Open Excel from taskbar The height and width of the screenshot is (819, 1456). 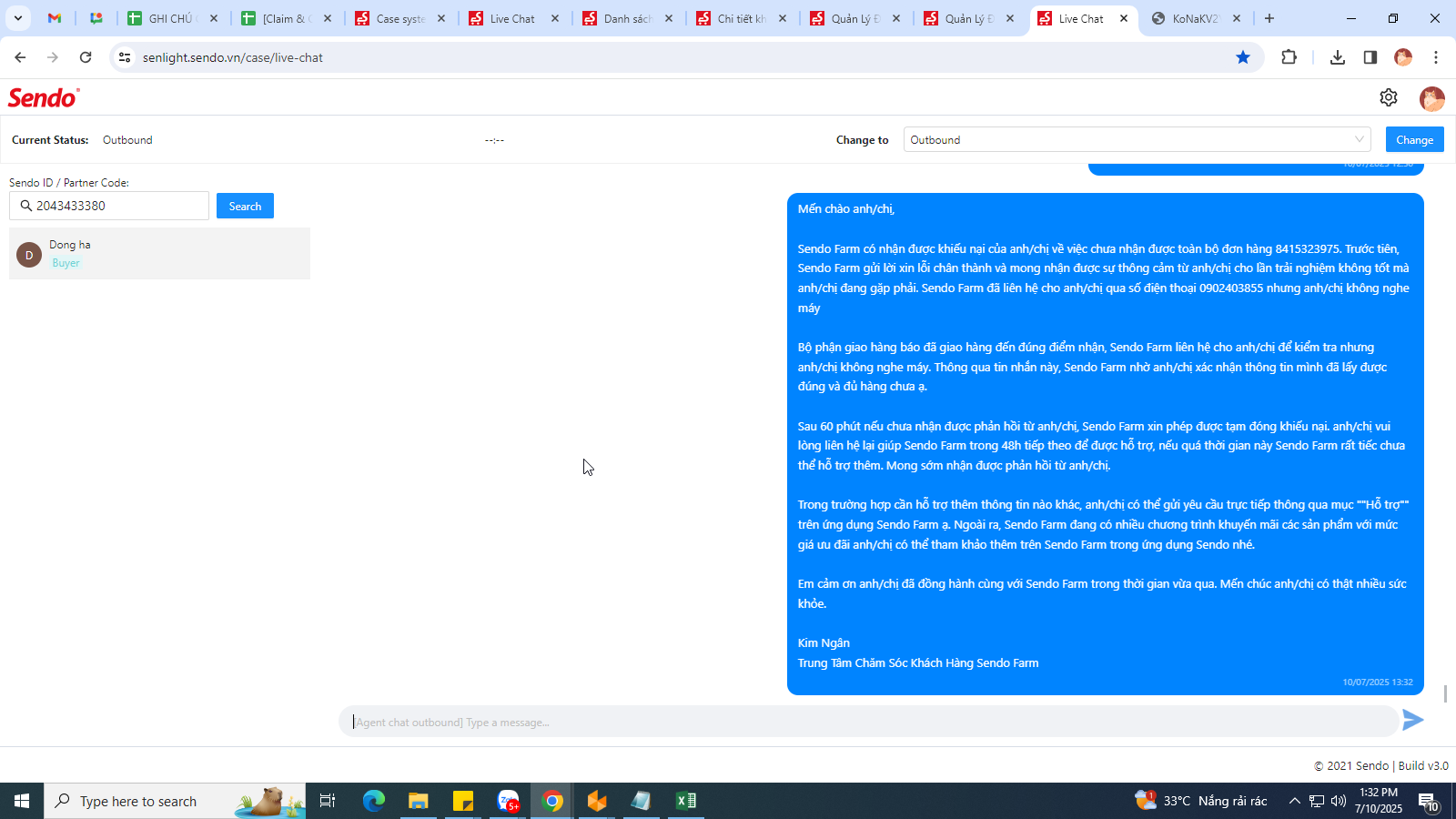click(685, 801)
